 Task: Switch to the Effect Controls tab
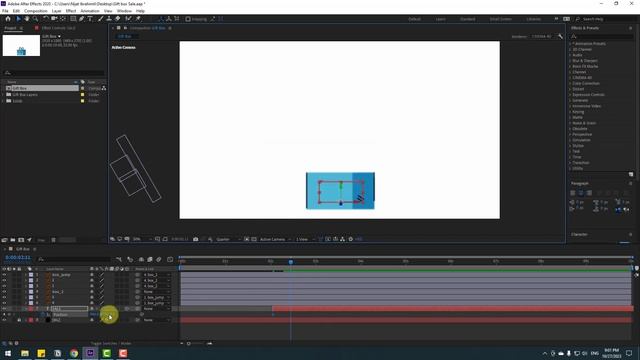(58, 28)
